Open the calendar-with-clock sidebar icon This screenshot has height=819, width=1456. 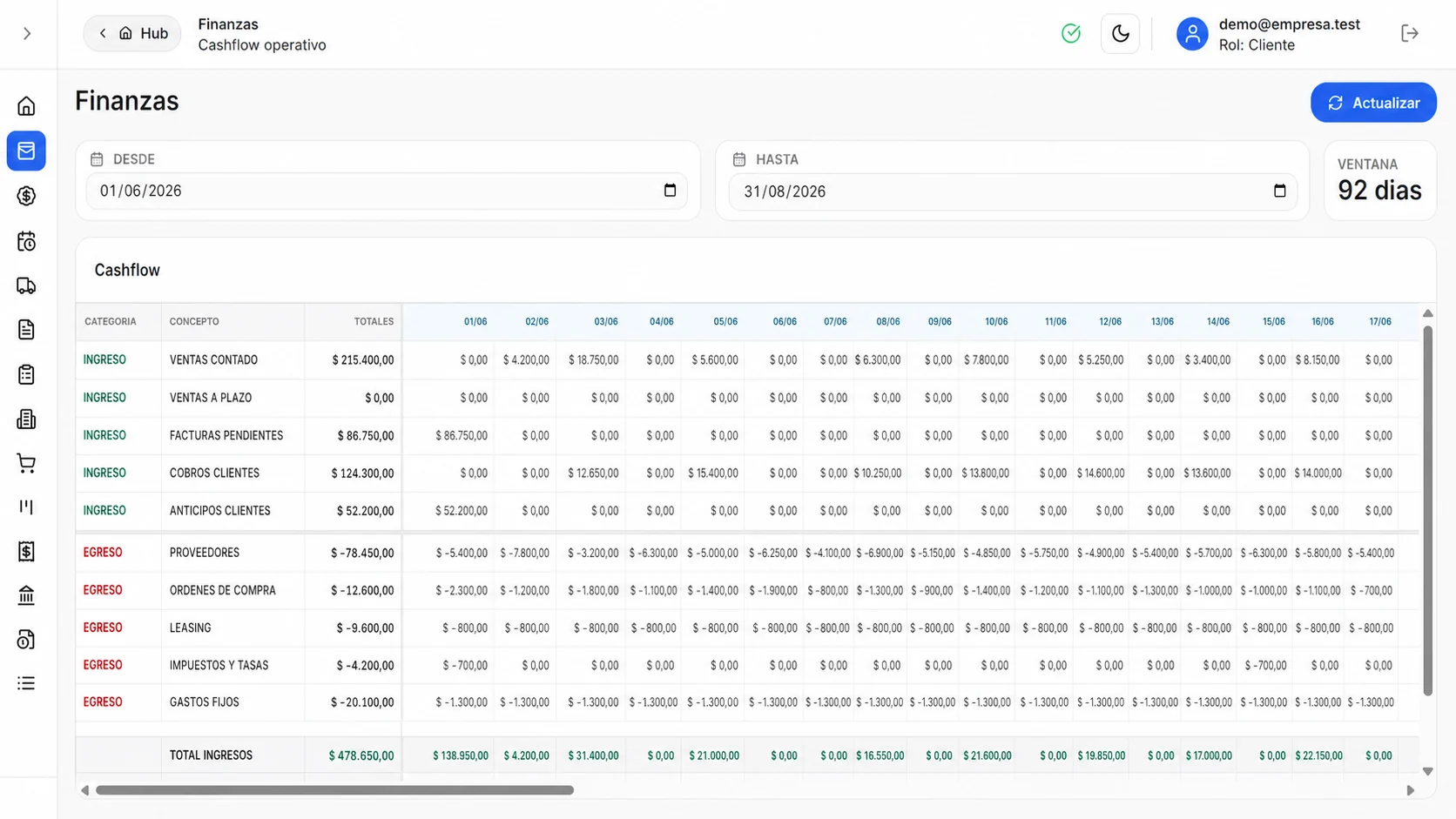(x=26, y=241)
